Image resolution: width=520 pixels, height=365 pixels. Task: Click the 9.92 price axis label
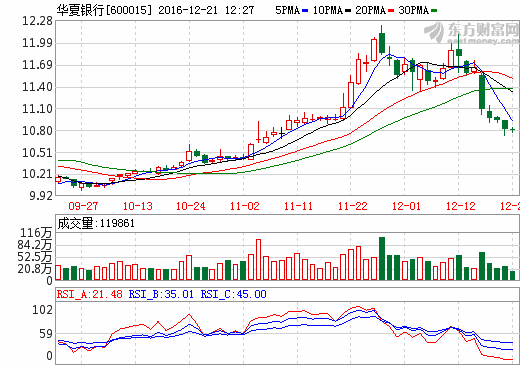pyautogui.click(x=41, y=196)
